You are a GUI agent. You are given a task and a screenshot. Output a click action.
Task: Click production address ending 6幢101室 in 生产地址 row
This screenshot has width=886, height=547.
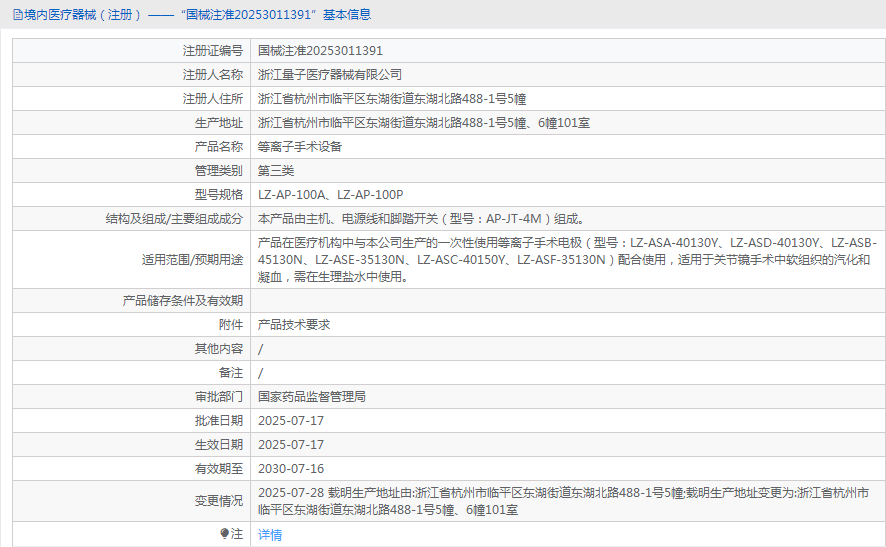tap(424, 123)
